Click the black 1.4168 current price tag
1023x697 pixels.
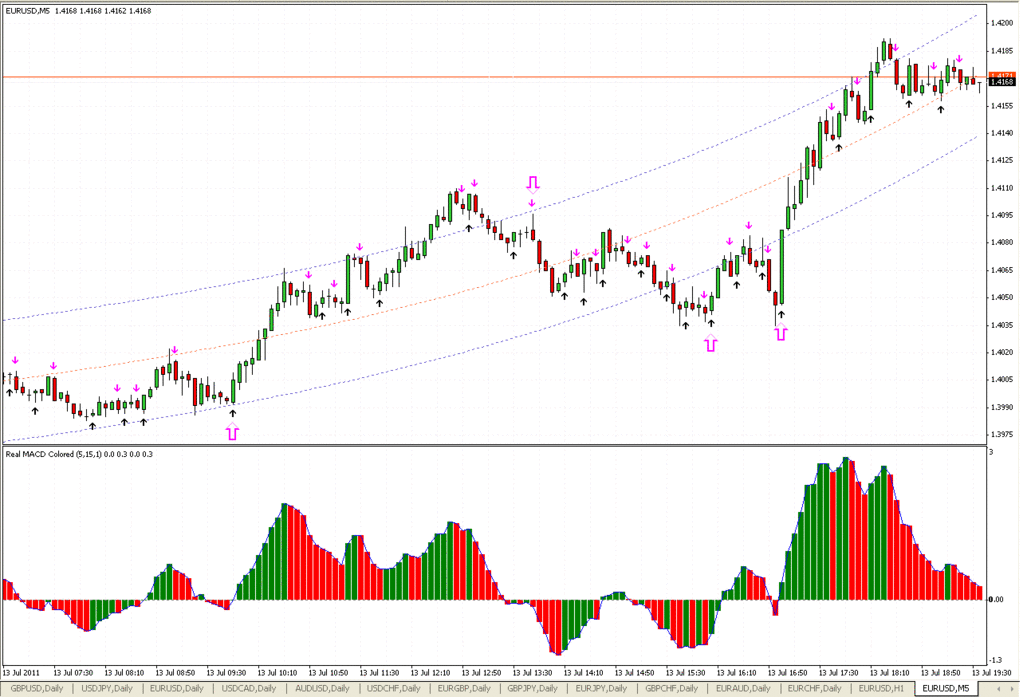[x=1002, y=82]
